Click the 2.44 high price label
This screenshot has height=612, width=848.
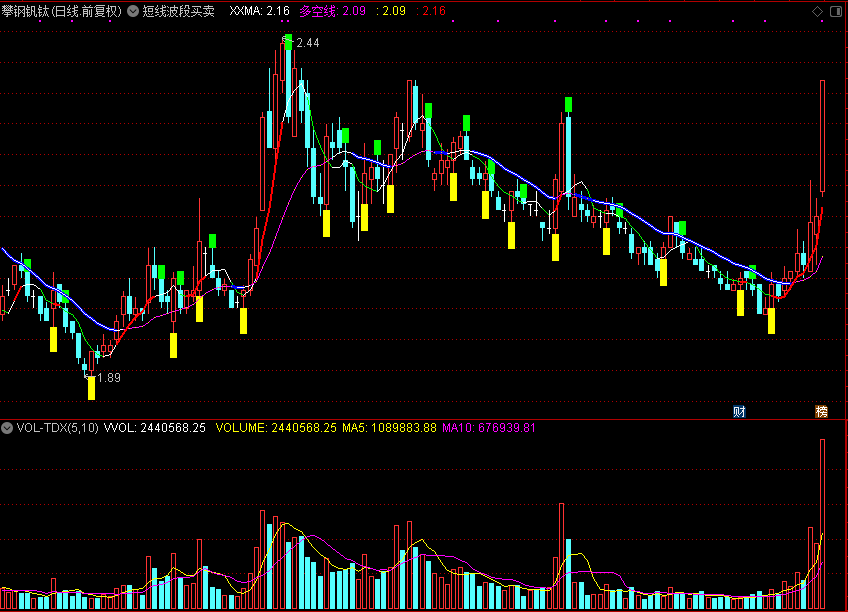(x=308, y=43)
